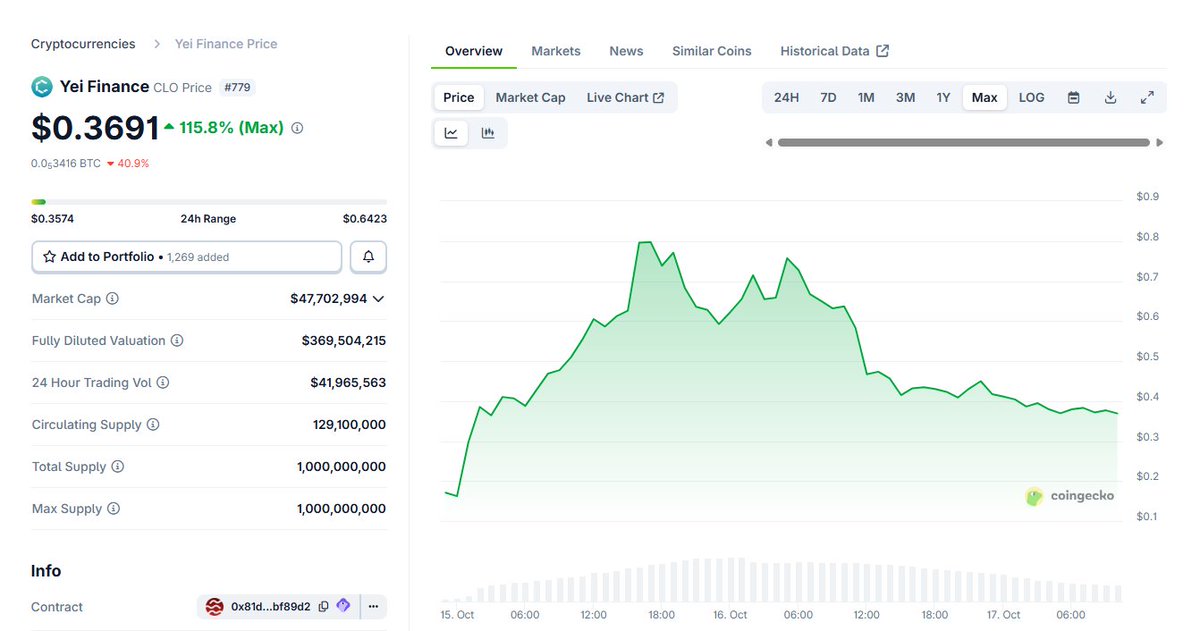The height and width of the screenshot is (631, 1200).
Task: Click the Add to Portfolio button
Action: [x=187, y=257]
